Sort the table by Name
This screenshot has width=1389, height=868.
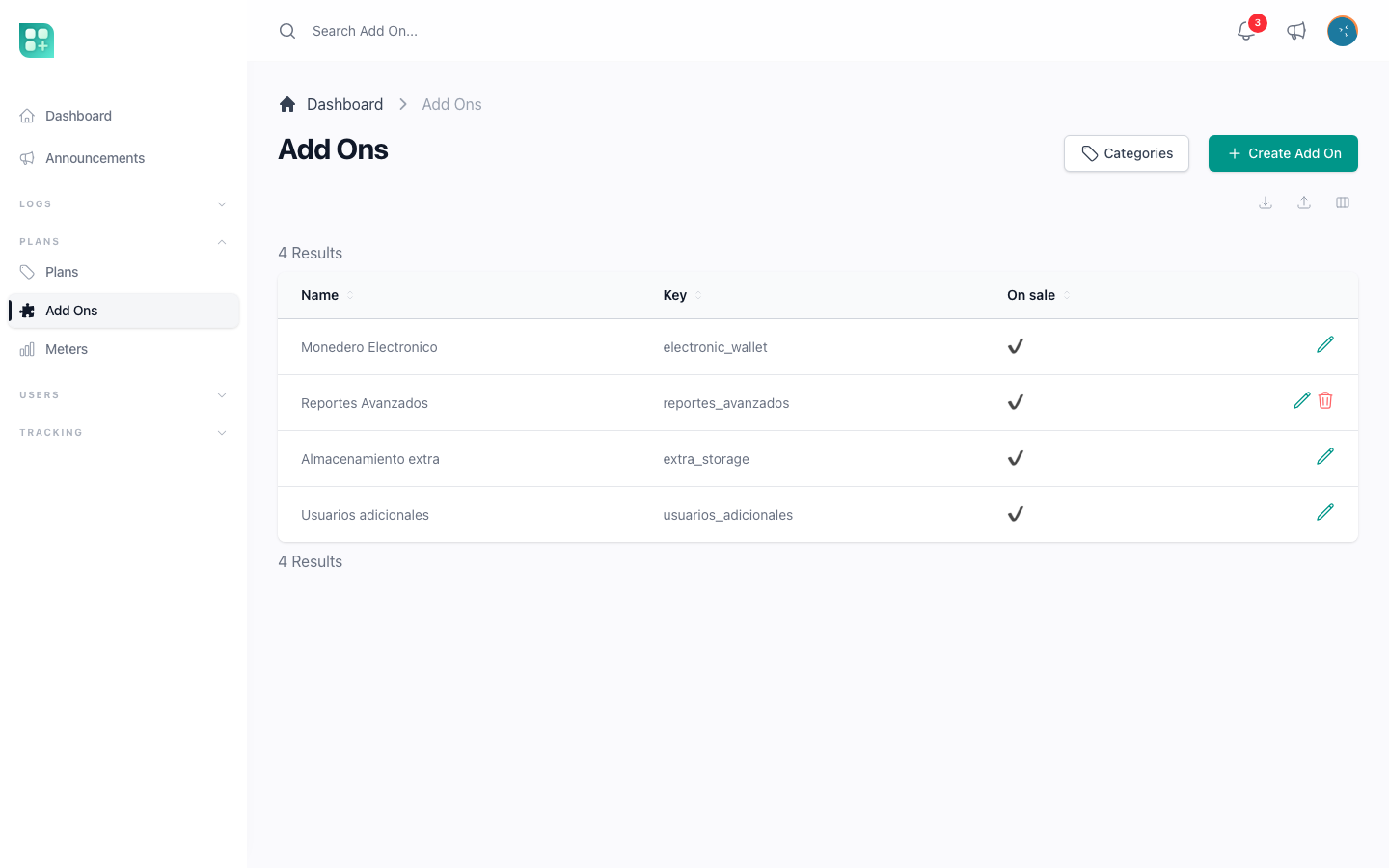327,295
